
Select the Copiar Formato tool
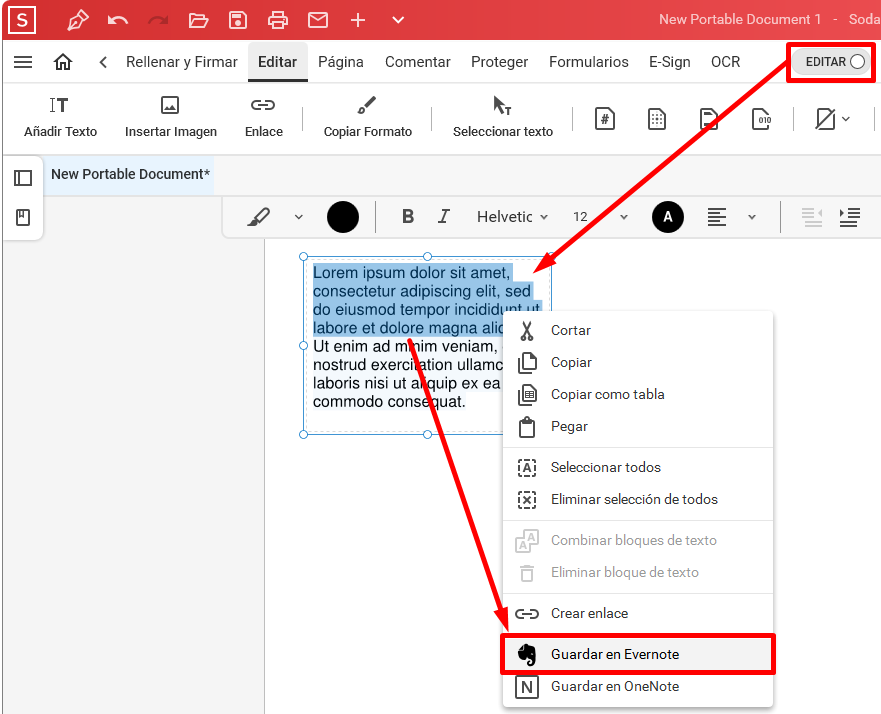367,117
